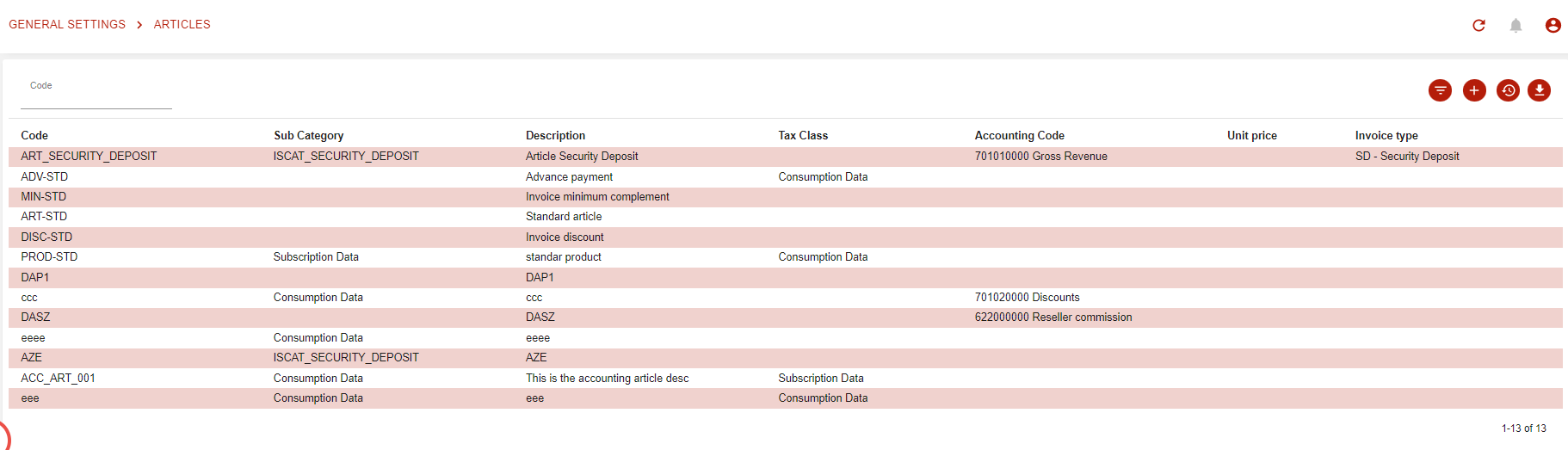Click the breadcrumb chevron separator
The image size is (1568, 450).
click(139, 25)
